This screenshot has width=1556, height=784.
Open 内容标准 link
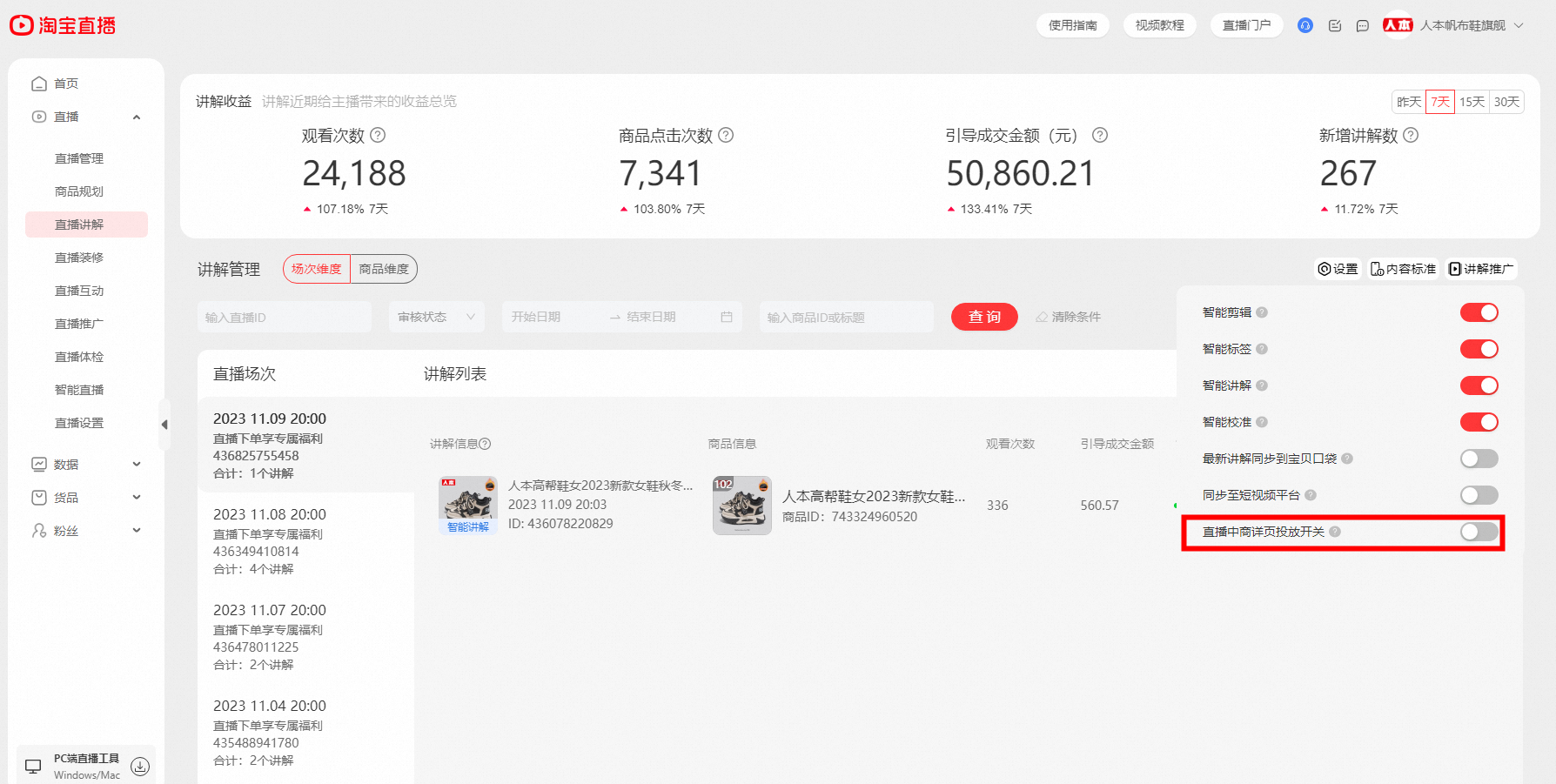coord(1404,269)
